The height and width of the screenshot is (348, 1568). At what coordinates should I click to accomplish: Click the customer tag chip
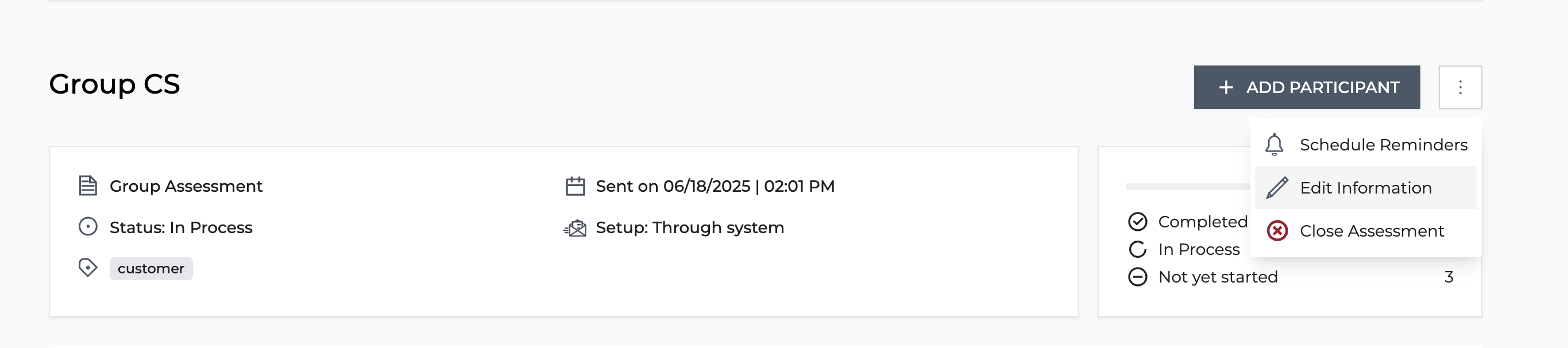(x=151, y=269)
